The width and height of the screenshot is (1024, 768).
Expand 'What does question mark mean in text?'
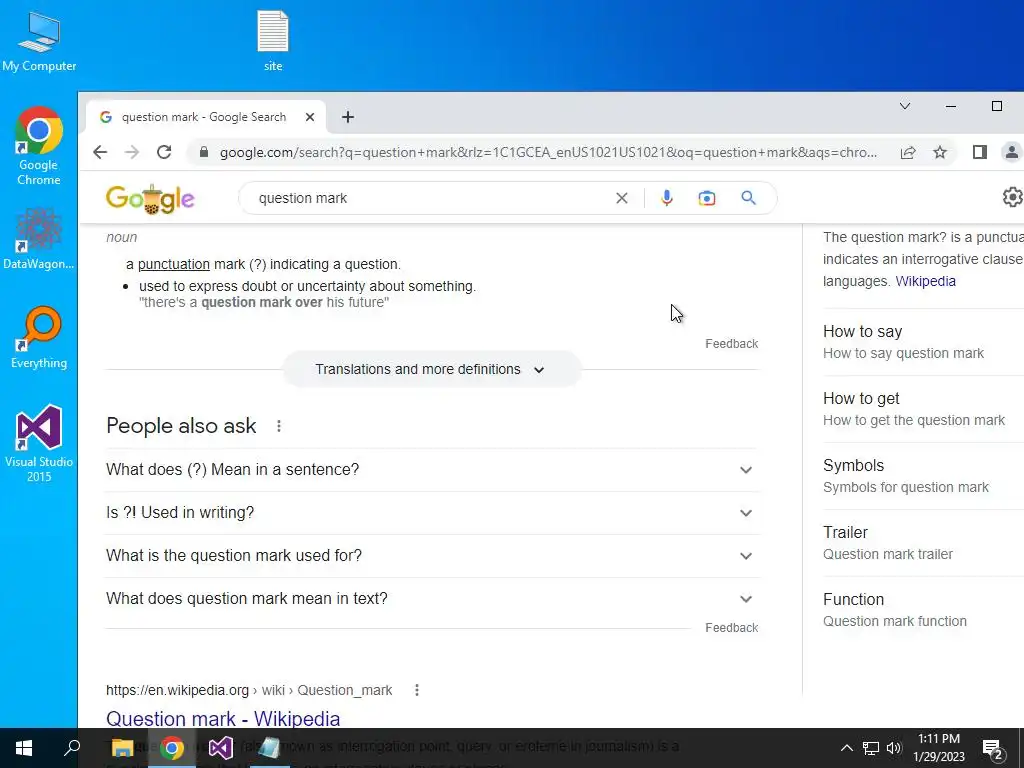tap(432, 599)
